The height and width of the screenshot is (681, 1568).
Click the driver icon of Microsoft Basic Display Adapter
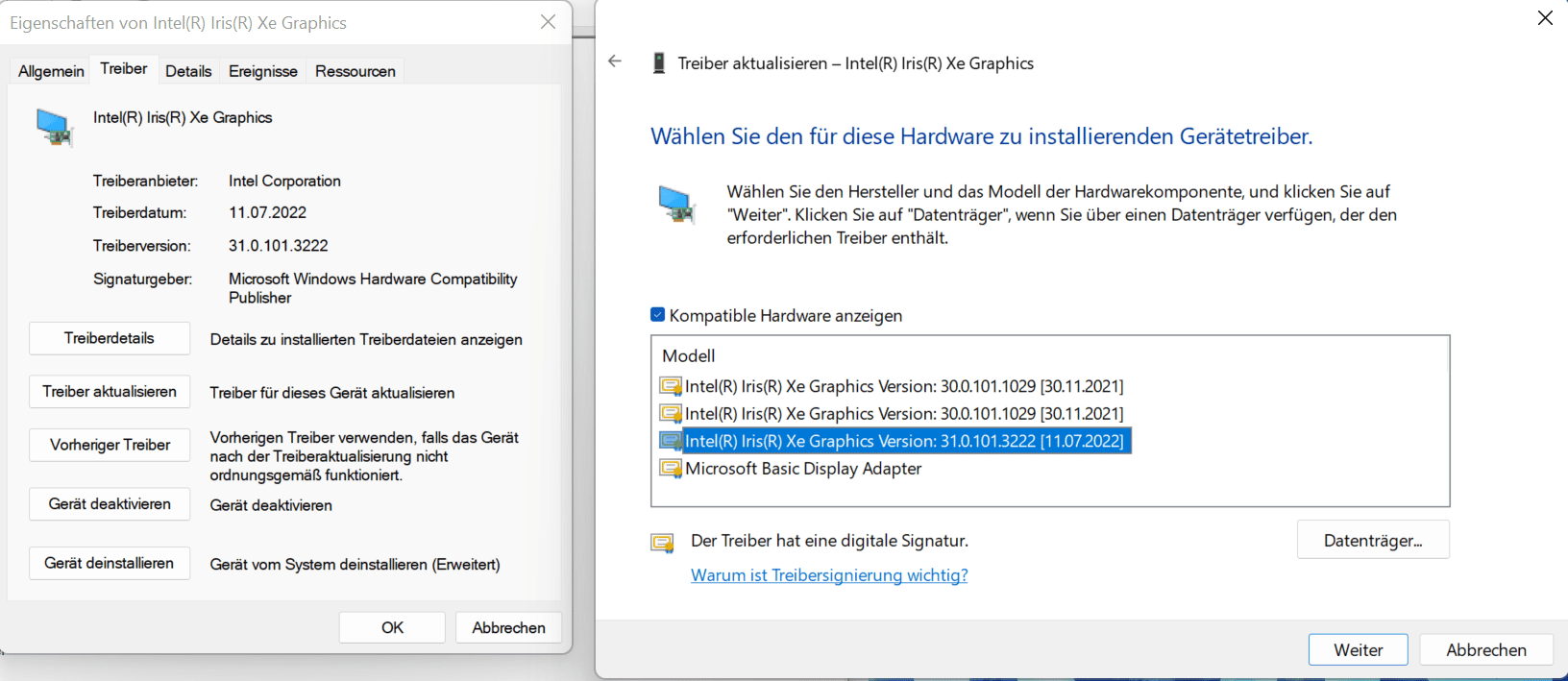(671, 469)
